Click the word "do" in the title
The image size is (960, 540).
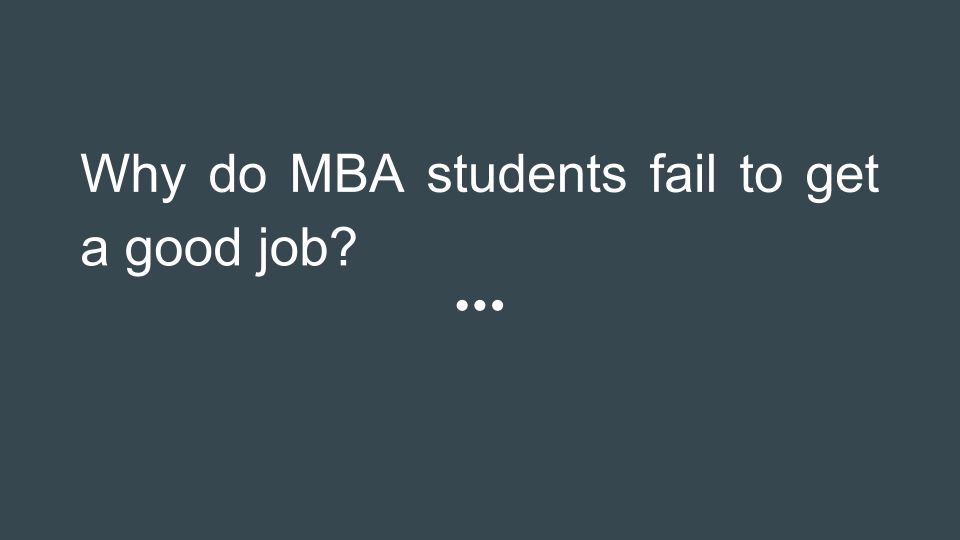(x=236, y=175)
